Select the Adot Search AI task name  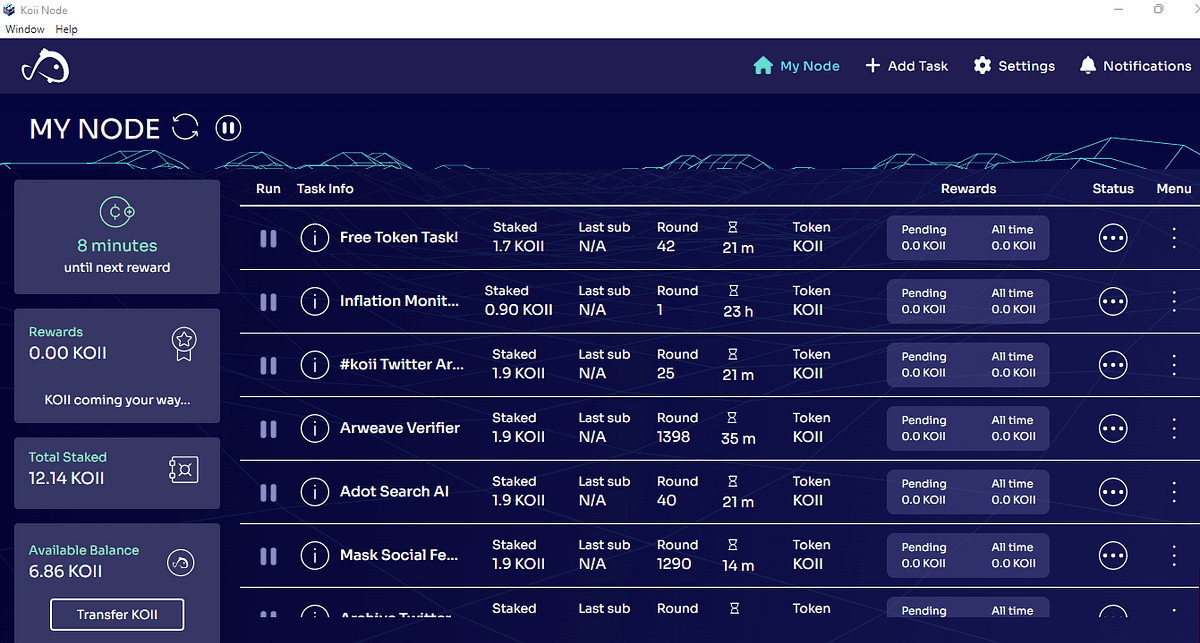tap(394, 492)
